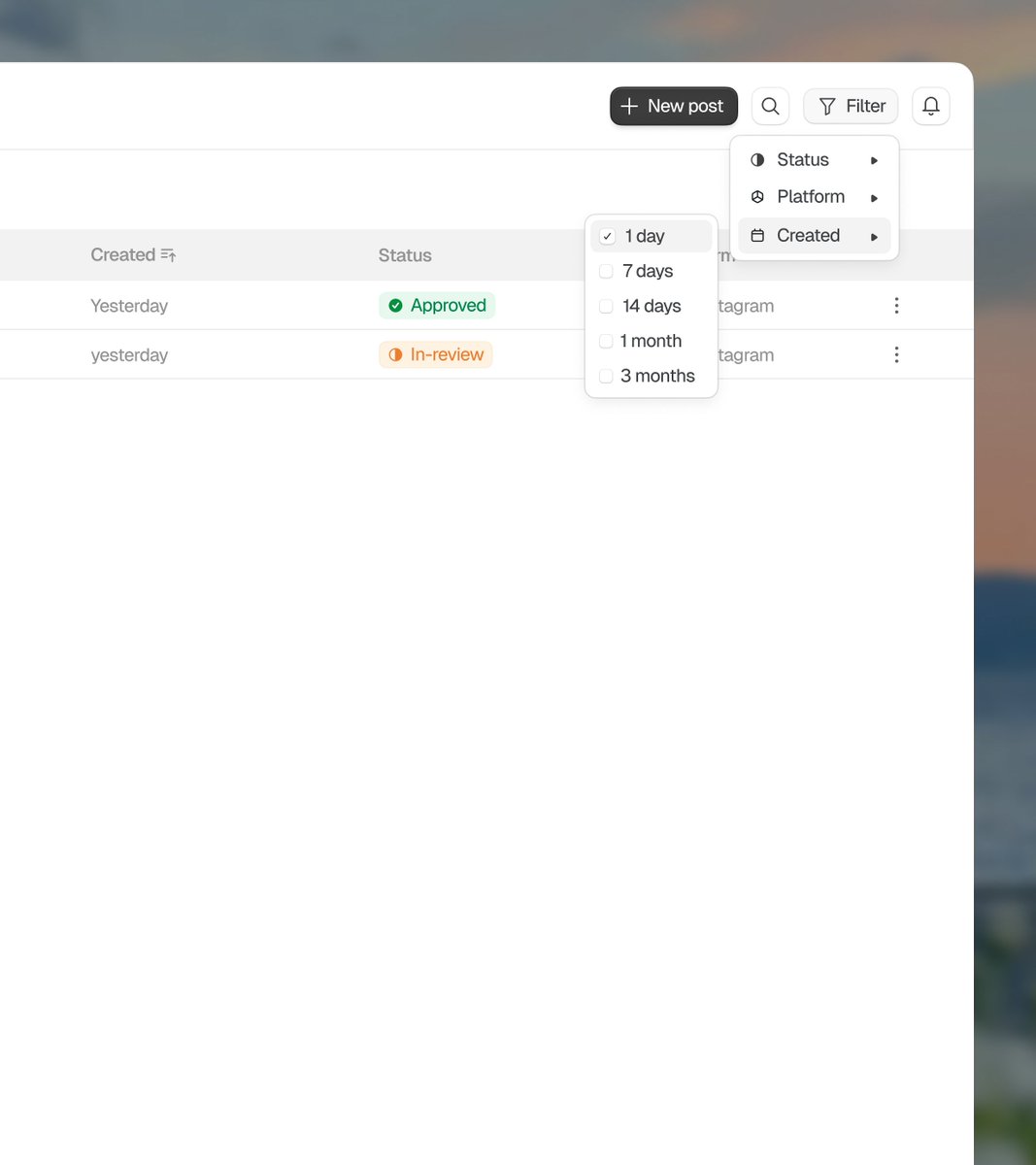Click the lowercase yesterday date cell
Image resolution: width=1036 pixels, height=1165 pixels.
[x=129, y=355]
